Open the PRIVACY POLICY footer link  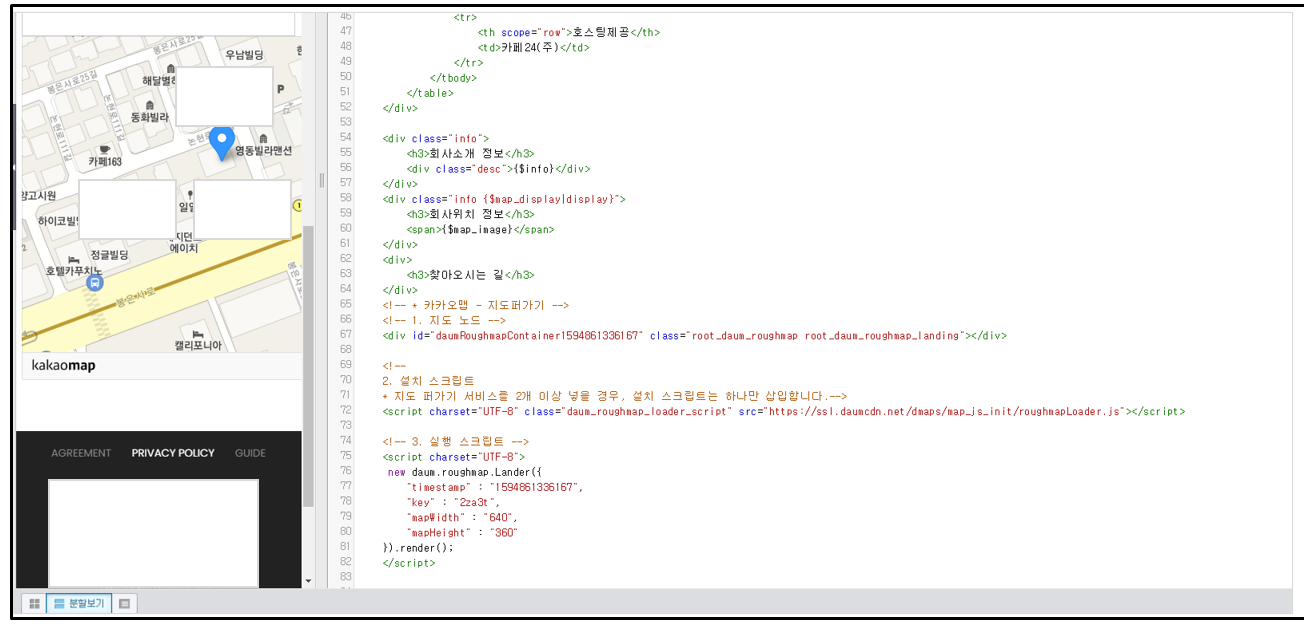coord(173,453)
